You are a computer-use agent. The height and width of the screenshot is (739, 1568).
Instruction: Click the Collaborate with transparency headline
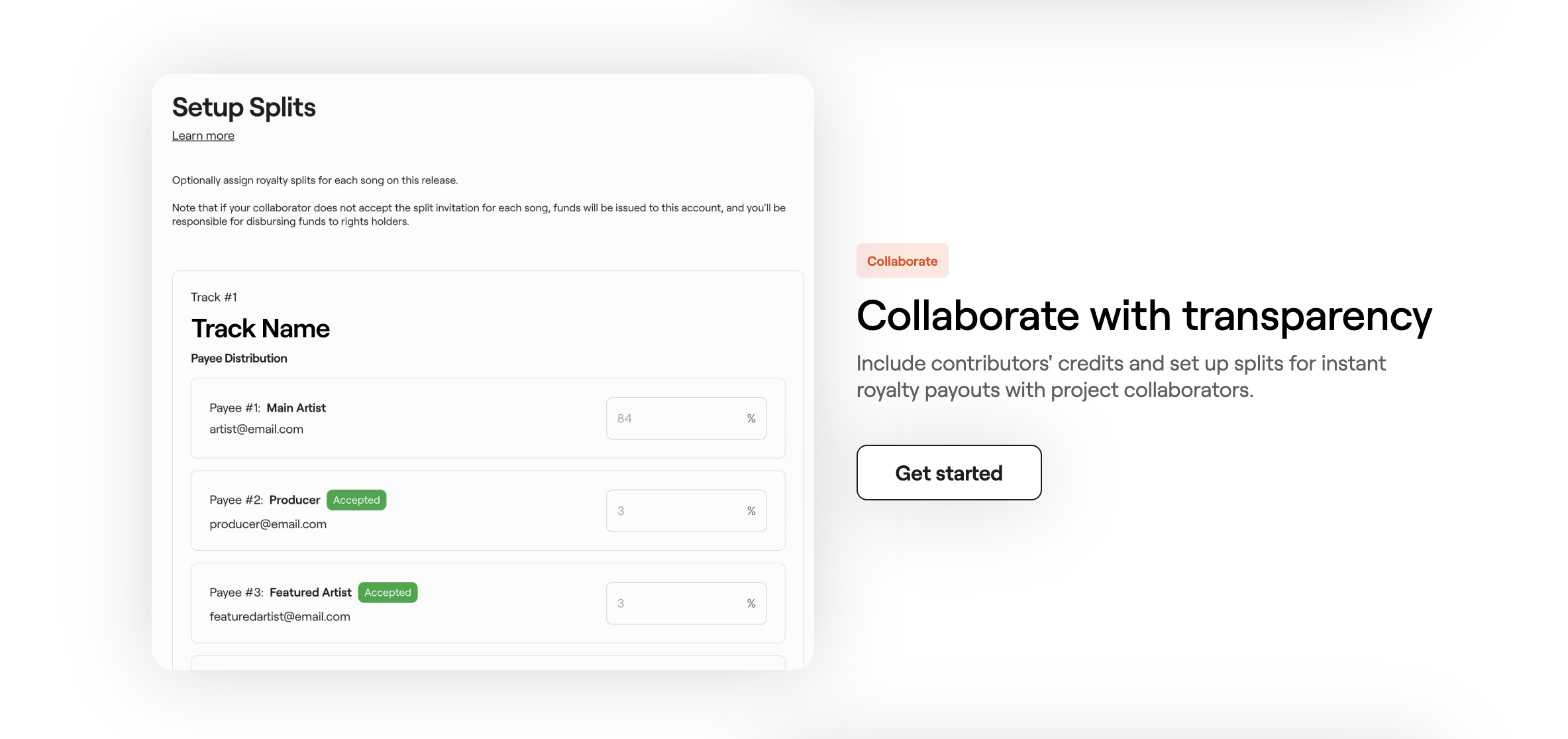pos(1143,315)
